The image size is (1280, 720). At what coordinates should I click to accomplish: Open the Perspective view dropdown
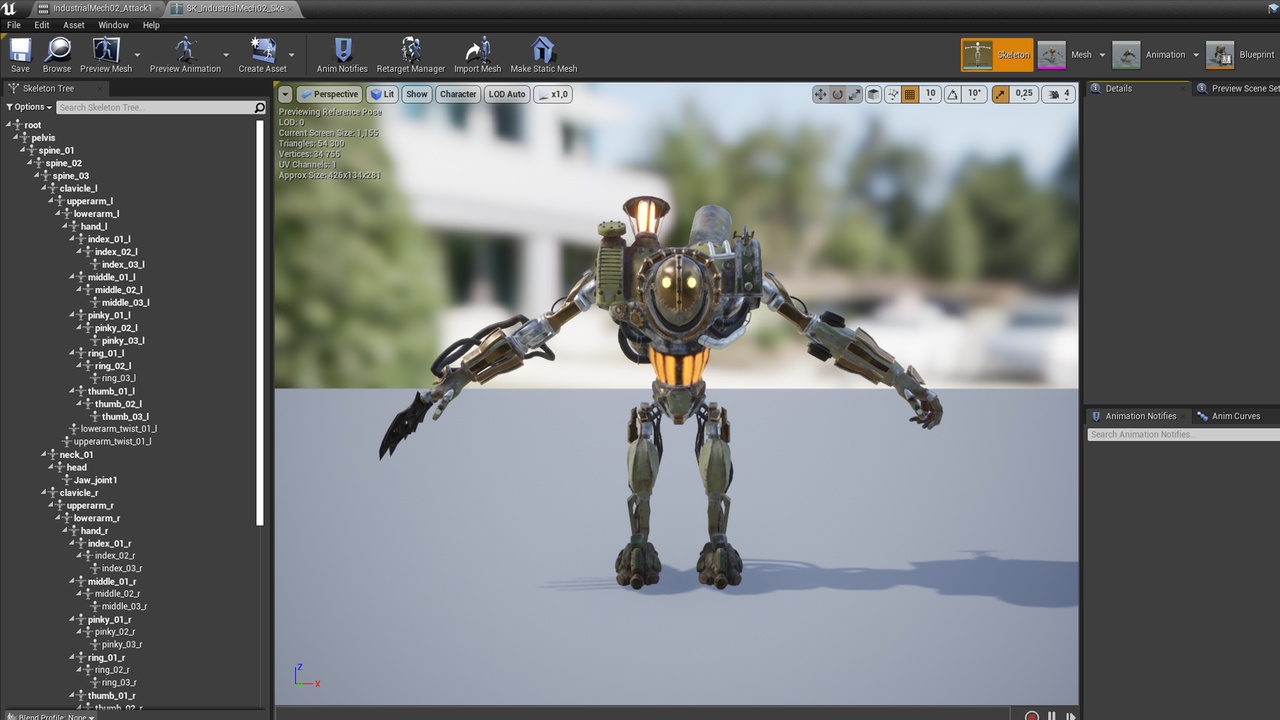[x=329, y=94]
